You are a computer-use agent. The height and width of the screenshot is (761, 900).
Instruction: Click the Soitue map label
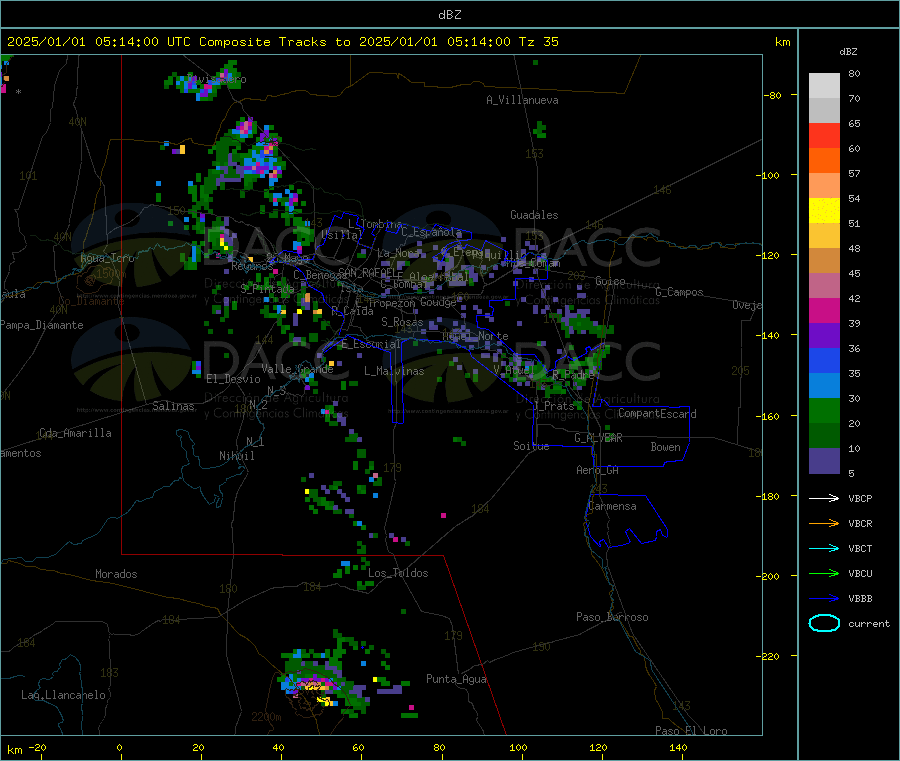(x=531, y=446)
